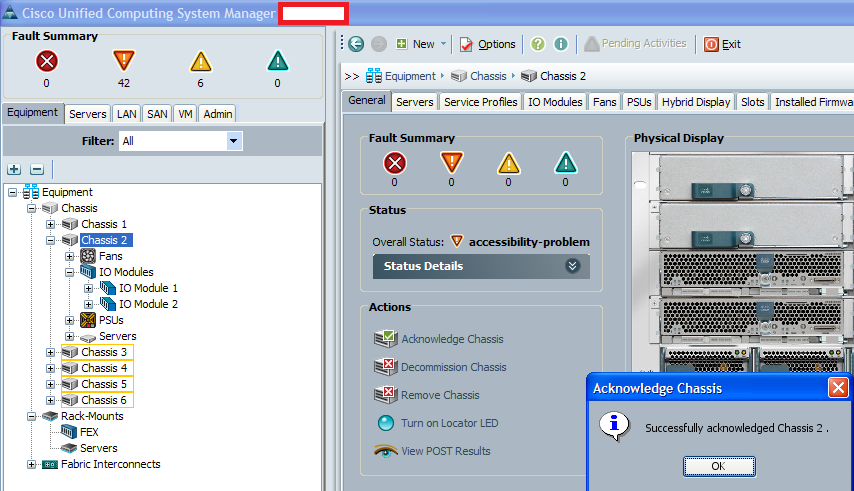Click the Collapse All minus icon above the tree

click(36, 169)
